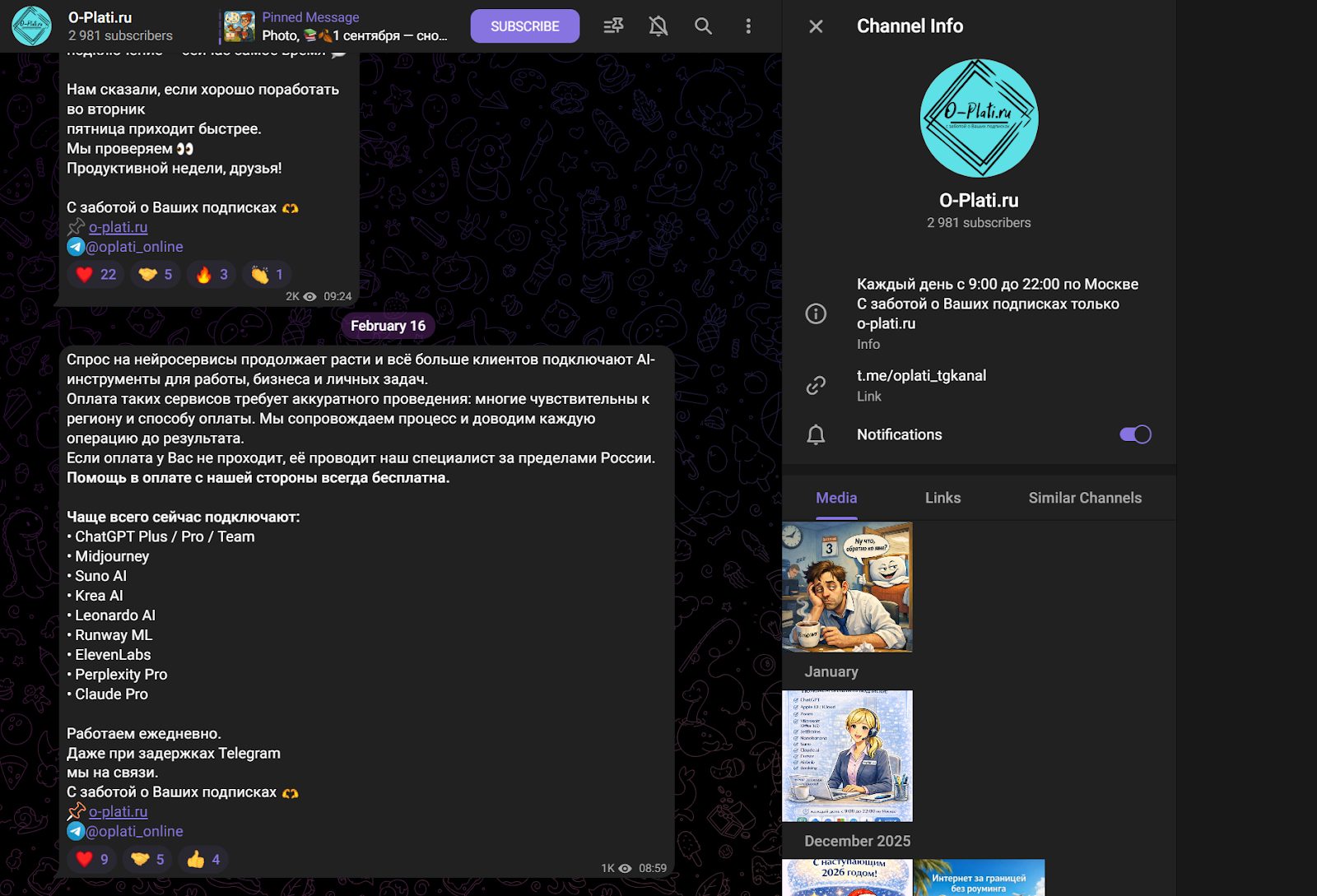Viewport: 1317px width, 896px height.
Task: Select the Media tab
Action: coord(836,498)
